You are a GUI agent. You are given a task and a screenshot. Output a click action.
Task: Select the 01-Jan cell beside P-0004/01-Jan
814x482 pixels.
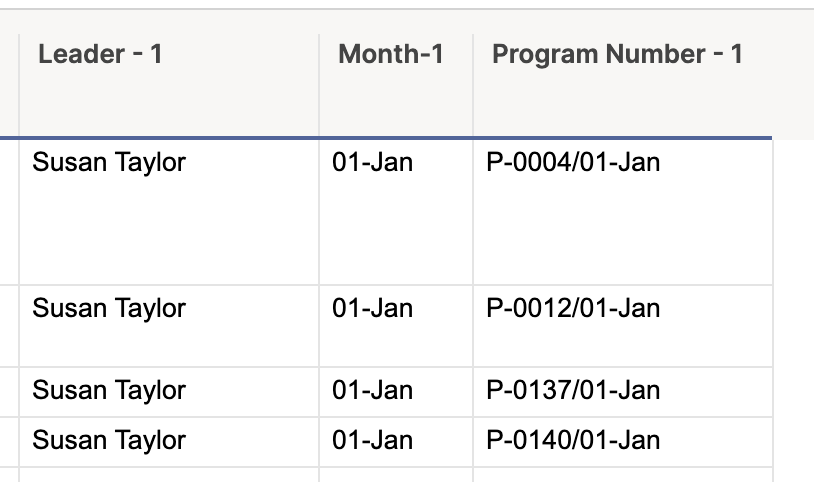point(396,212)
